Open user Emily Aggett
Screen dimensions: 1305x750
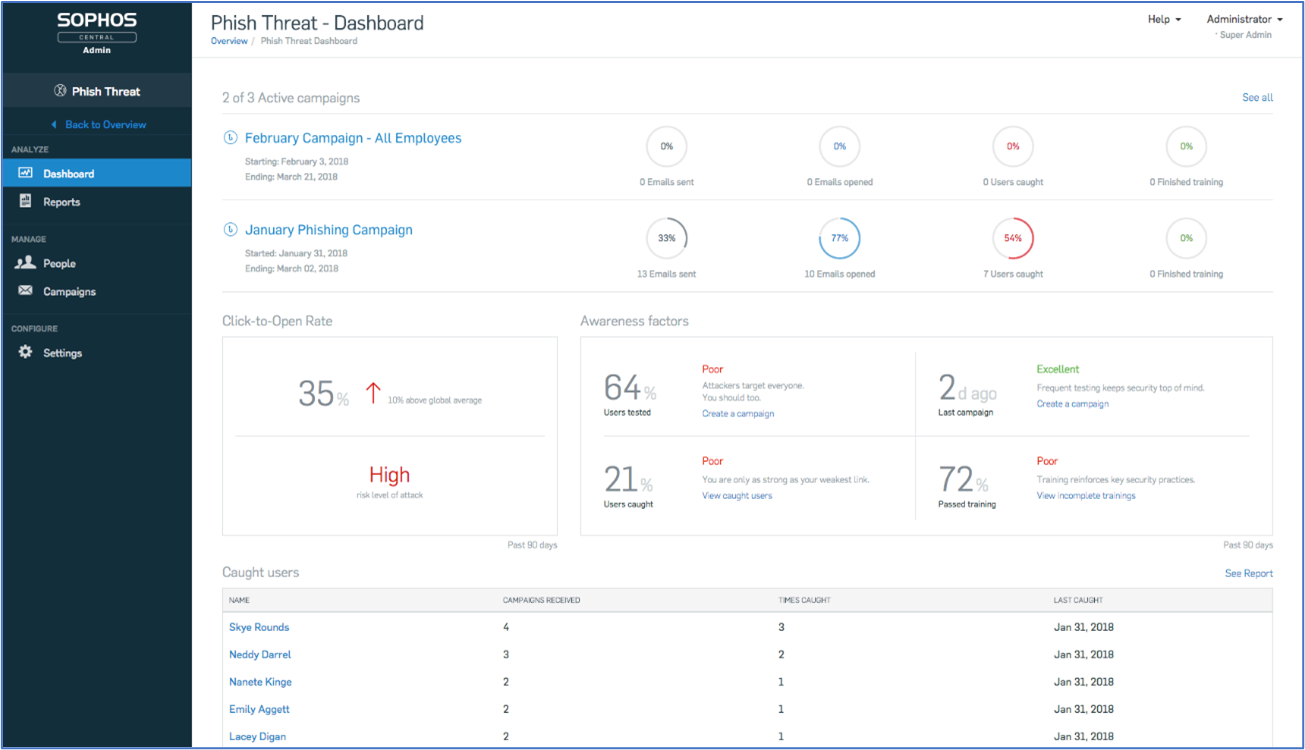(257, 709)
